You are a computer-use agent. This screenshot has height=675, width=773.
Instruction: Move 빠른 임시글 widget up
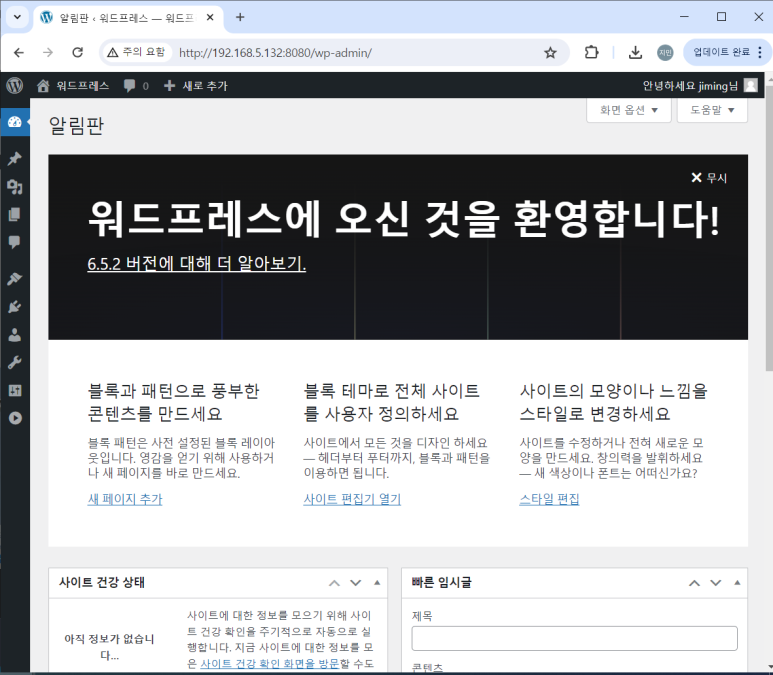(x=694, y=583)
